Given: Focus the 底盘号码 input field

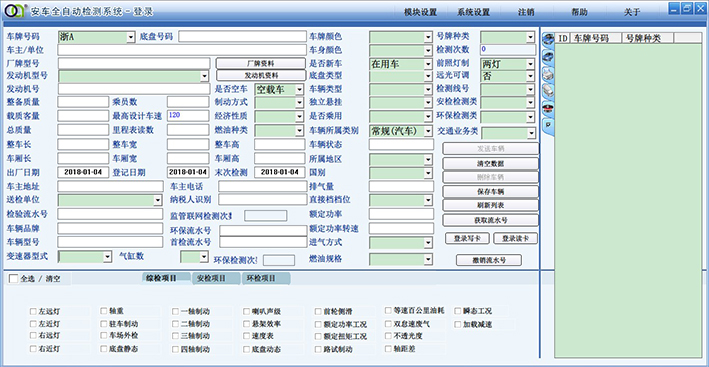Looking at the screenshot, I should click(242, 37).
